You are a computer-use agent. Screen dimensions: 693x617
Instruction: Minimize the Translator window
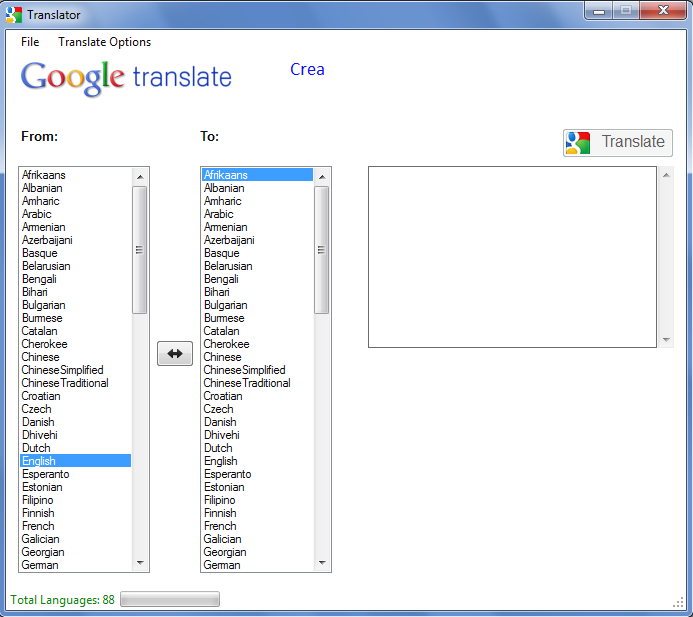(599, 11)
